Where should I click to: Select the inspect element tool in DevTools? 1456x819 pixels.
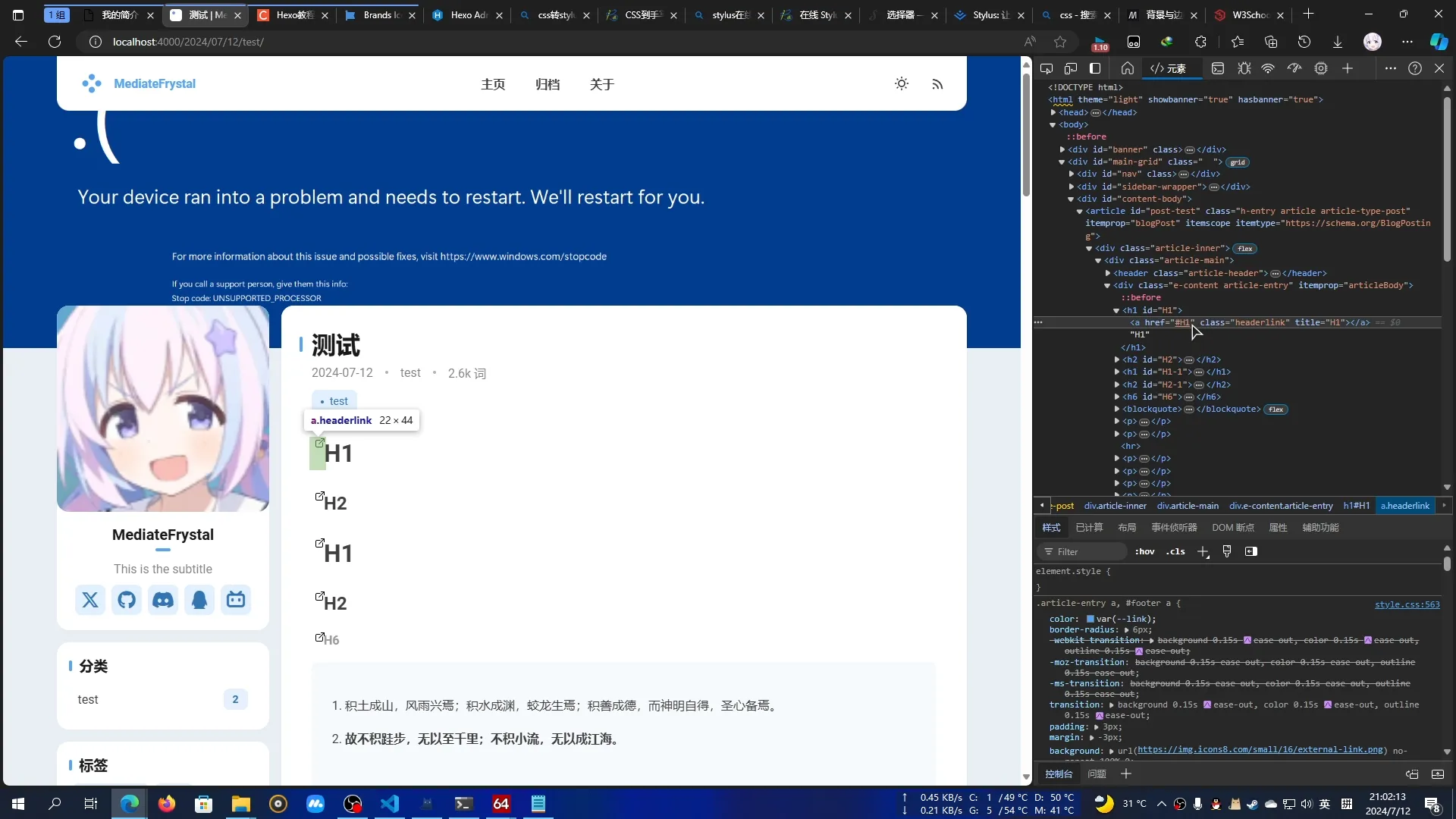pyautogui.click(x=1046, y=68)
